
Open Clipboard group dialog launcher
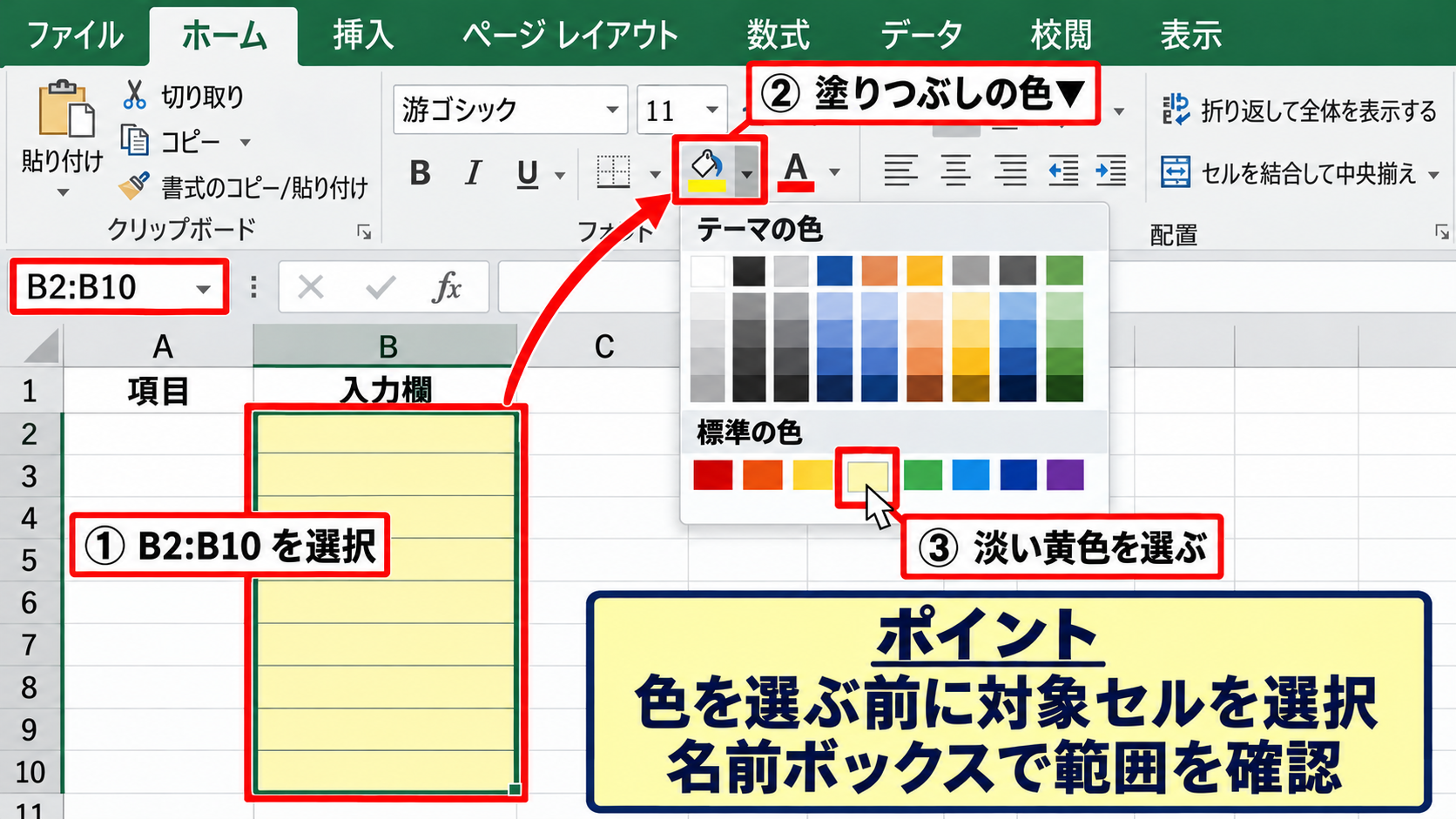point(364,232)
